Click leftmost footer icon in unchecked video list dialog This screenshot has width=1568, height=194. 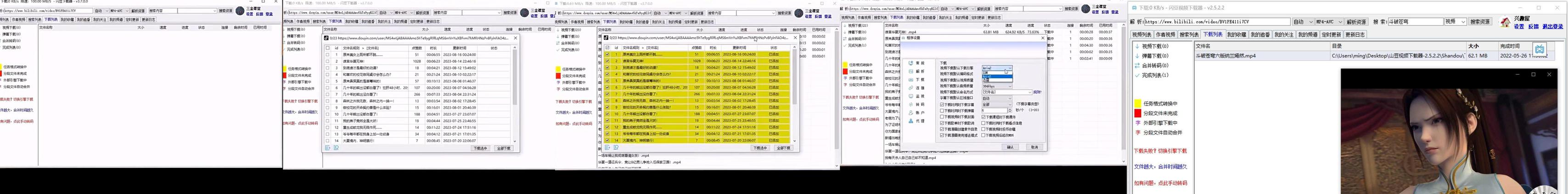pos(327,148)
